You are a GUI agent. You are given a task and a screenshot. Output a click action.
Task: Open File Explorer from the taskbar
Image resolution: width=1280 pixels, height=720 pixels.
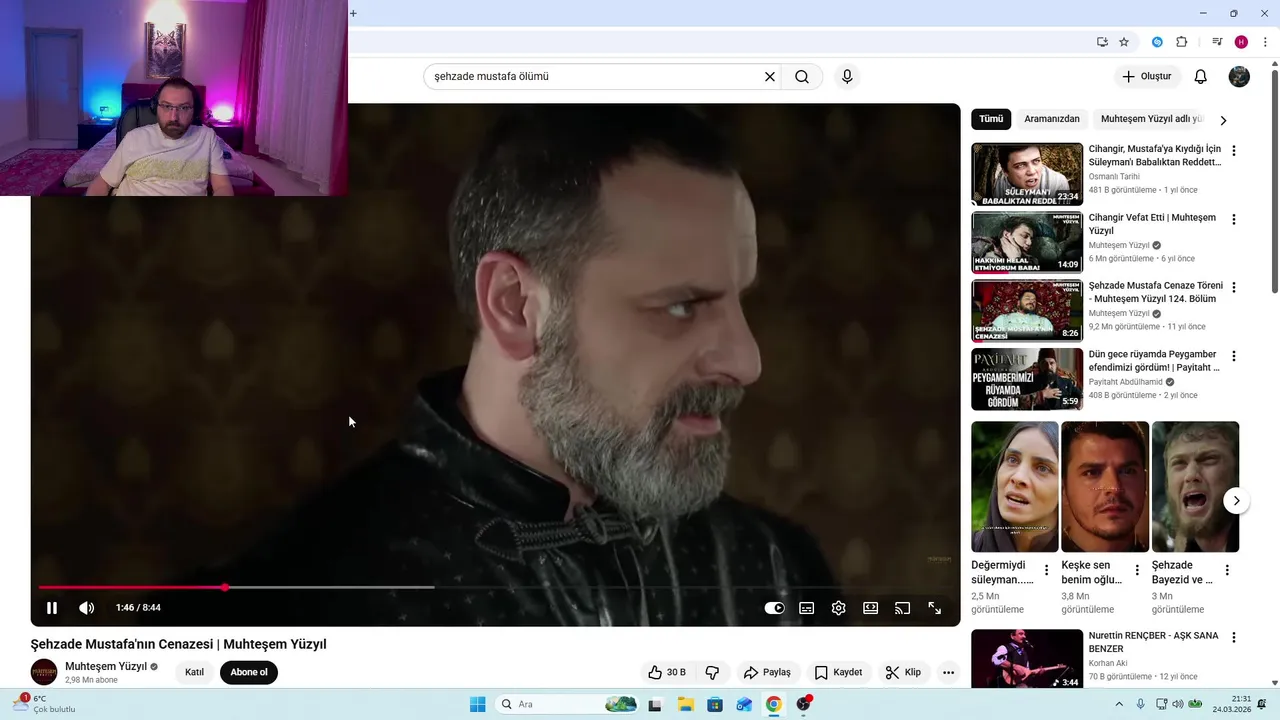686,704
